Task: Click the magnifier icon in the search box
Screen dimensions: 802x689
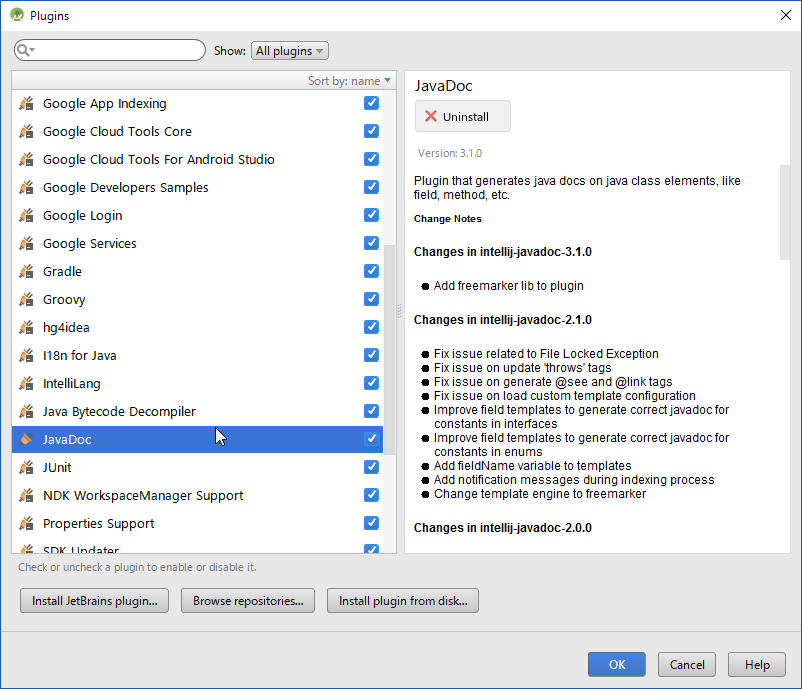Action: point(25,50)
